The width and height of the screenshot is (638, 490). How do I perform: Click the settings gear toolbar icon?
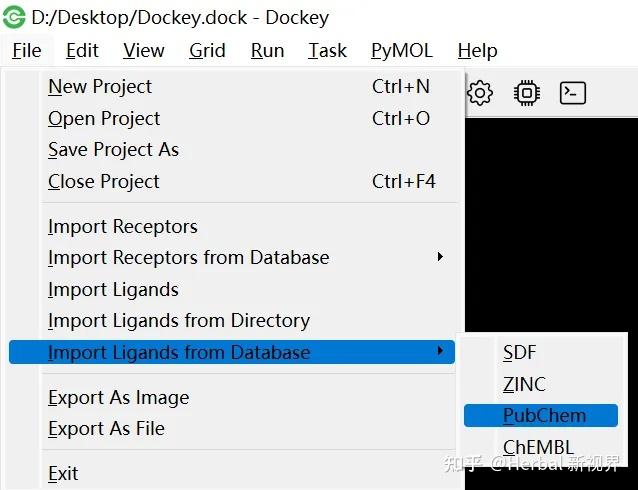pyautogui.click(x=481, y=93)
